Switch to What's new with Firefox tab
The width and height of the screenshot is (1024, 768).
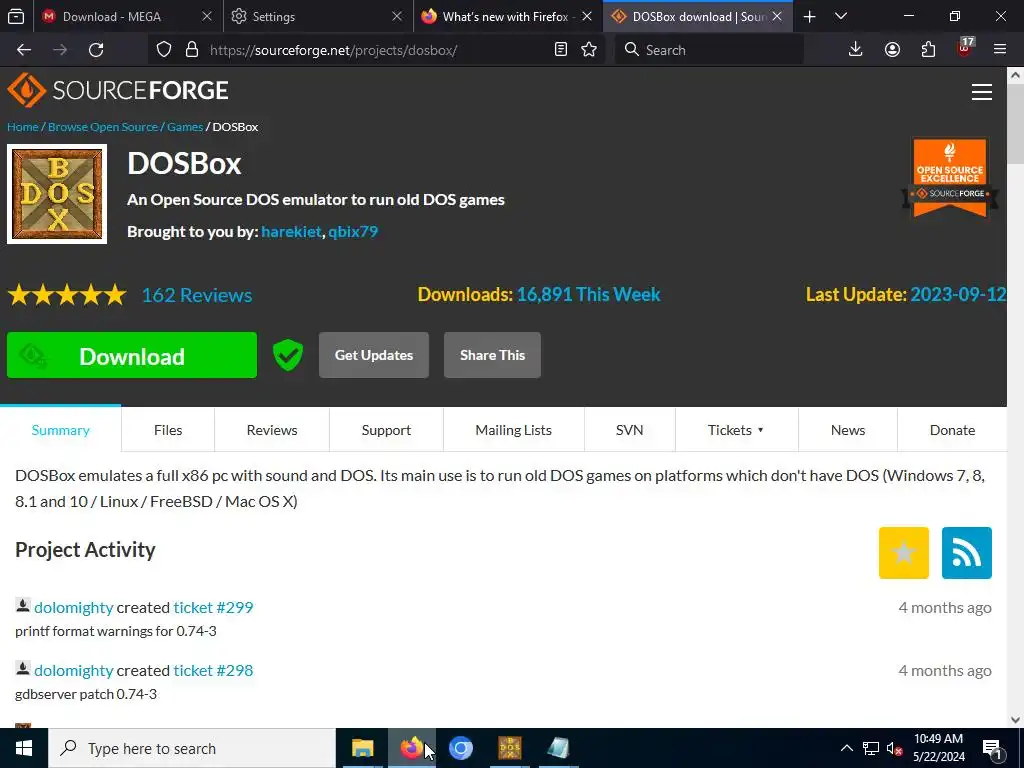point(496,16)
